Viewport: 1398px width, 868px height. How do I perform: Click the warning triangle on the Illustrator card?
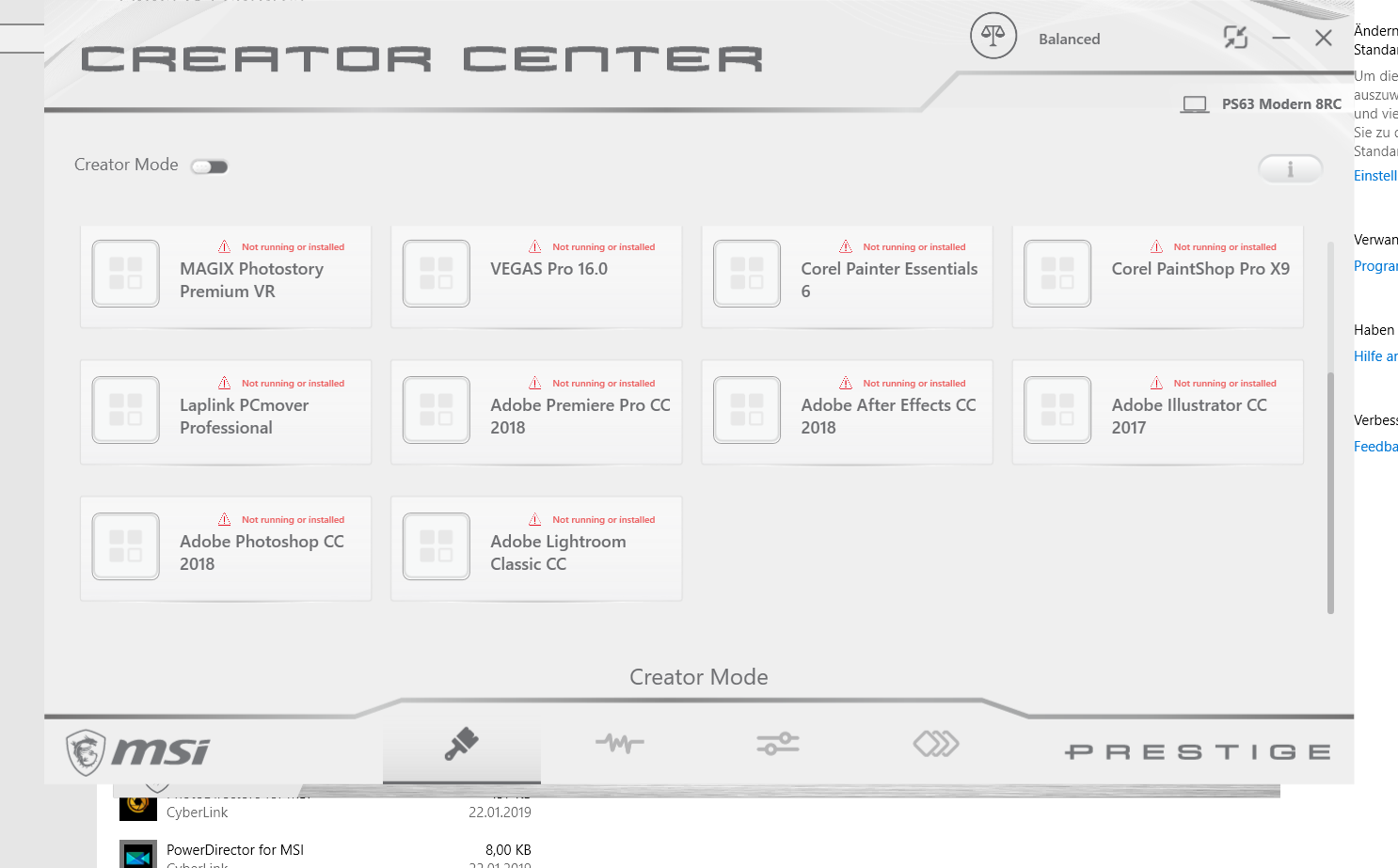[1156, 383]
